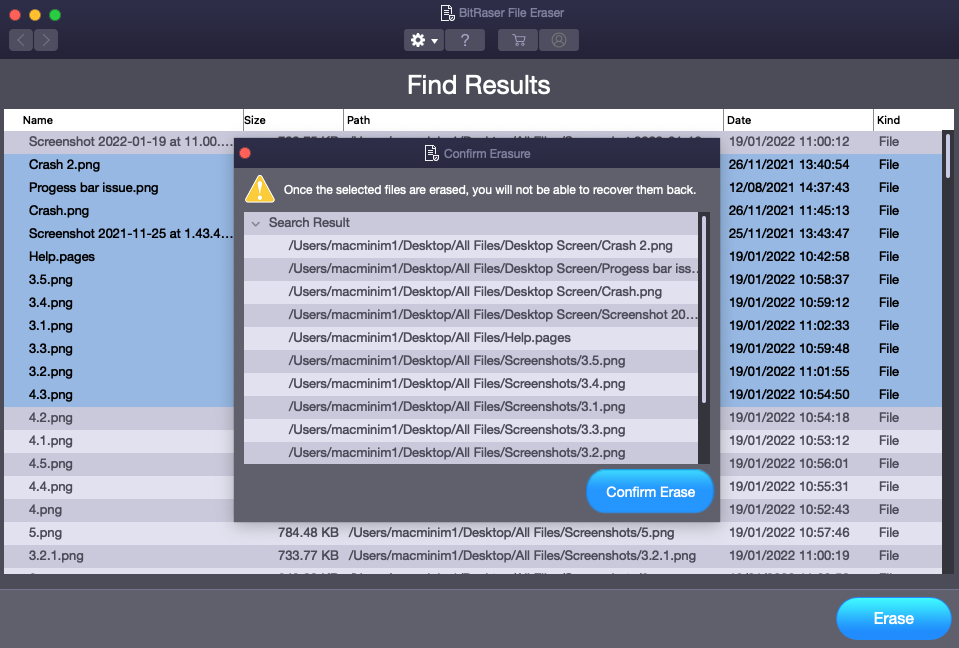Select 4.5.png in the Name column
The height and width of the screenshot is (648, 959).
coord(51,464)
